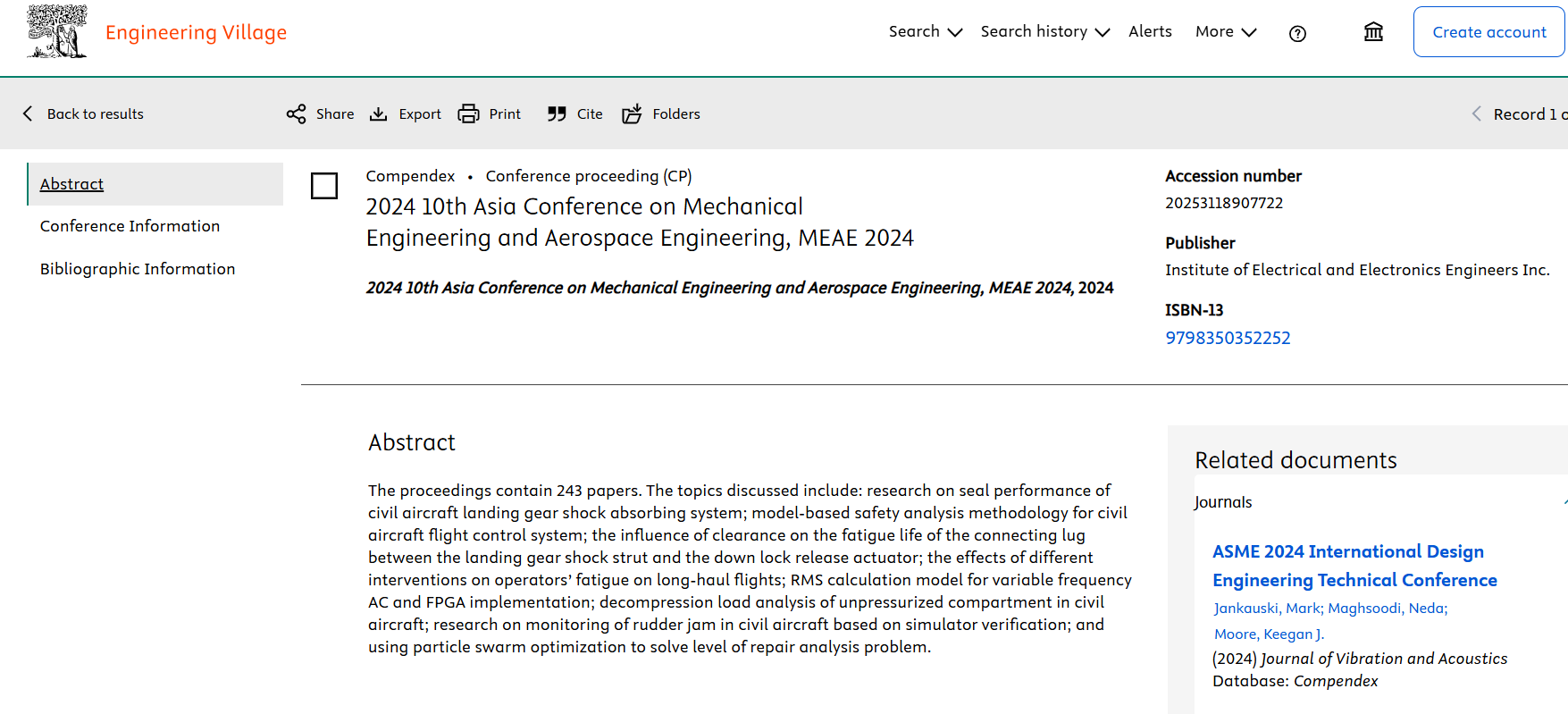Go to previous record arrow
This screenshot has width=1568, height=714.
[1477, 113]
